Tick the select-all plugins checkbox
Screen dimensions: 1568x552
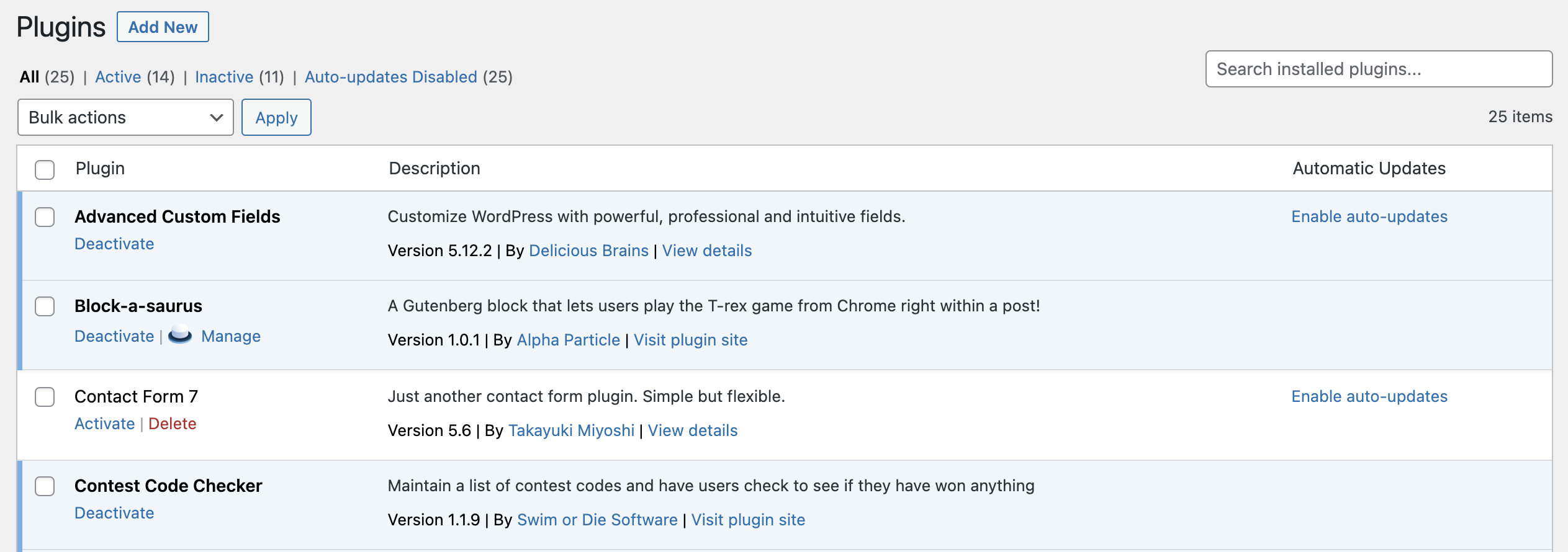pos(45,169)
